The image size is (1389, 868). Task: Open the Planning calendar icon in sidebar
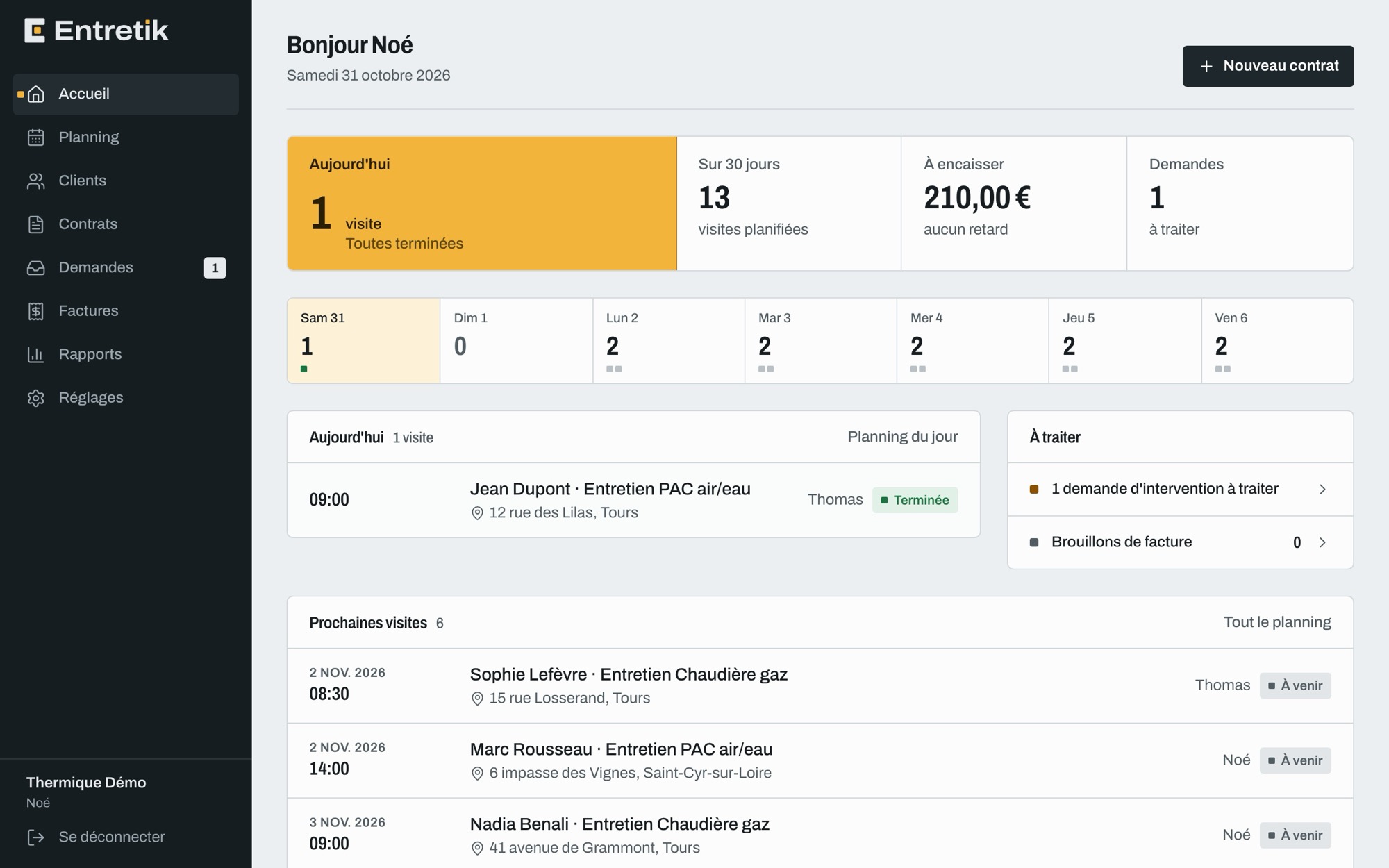[36, 137]
